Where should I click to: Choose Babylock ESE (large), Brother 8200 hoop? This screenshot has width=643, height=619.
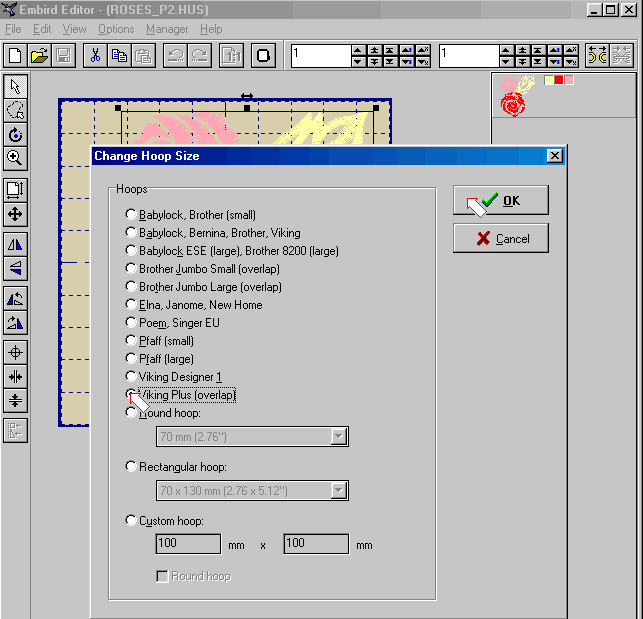pyautogui.click(x=233, y=251)
